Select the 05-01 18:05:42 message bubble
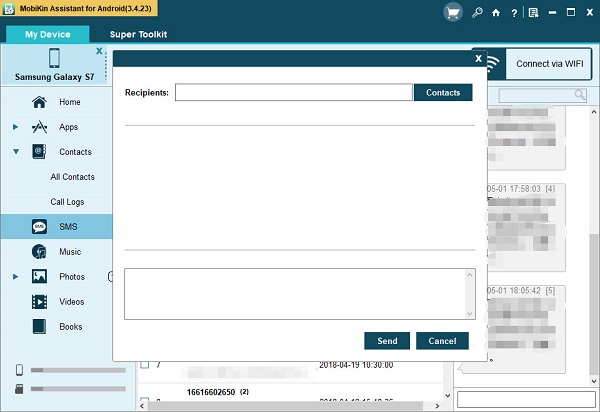The width and height of the screenshot is (600, 412). tap(526, 329)
